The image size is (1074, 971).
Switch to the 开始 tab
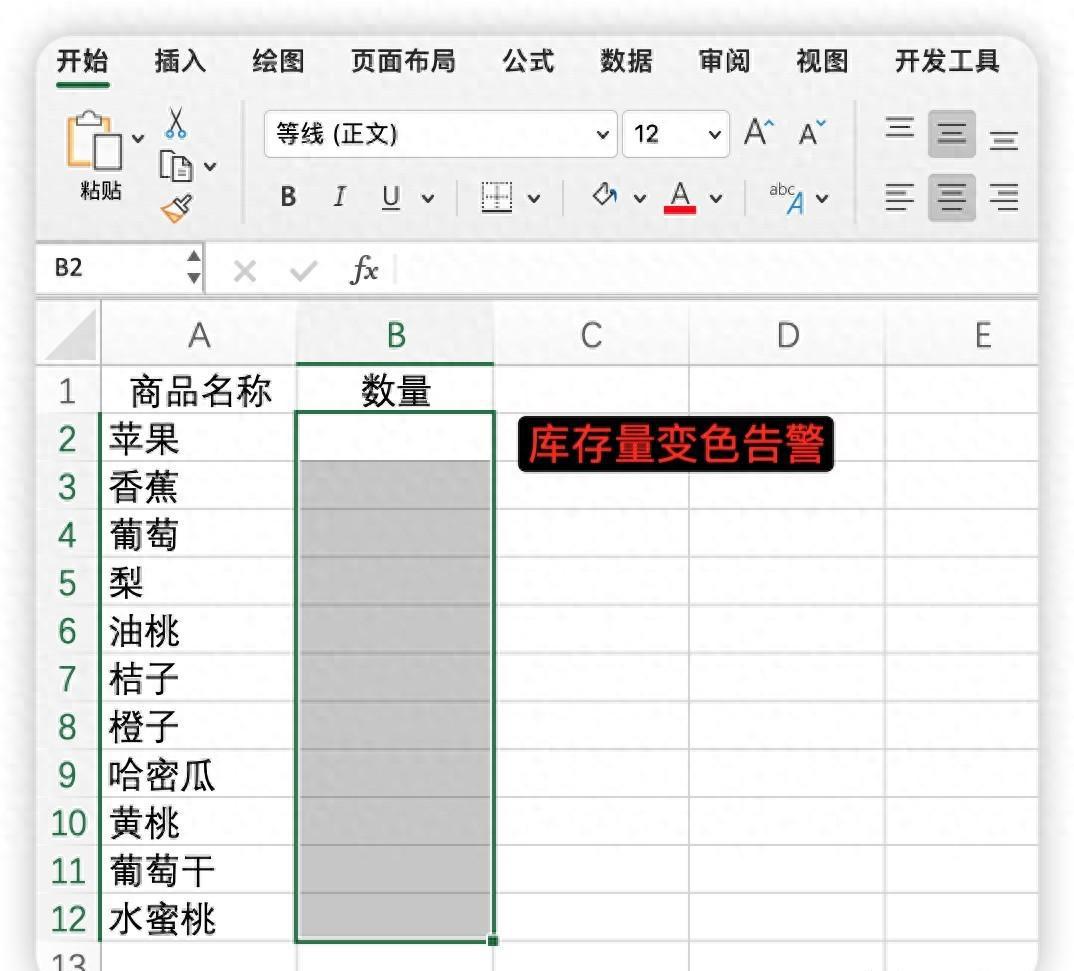coord(83,61)
